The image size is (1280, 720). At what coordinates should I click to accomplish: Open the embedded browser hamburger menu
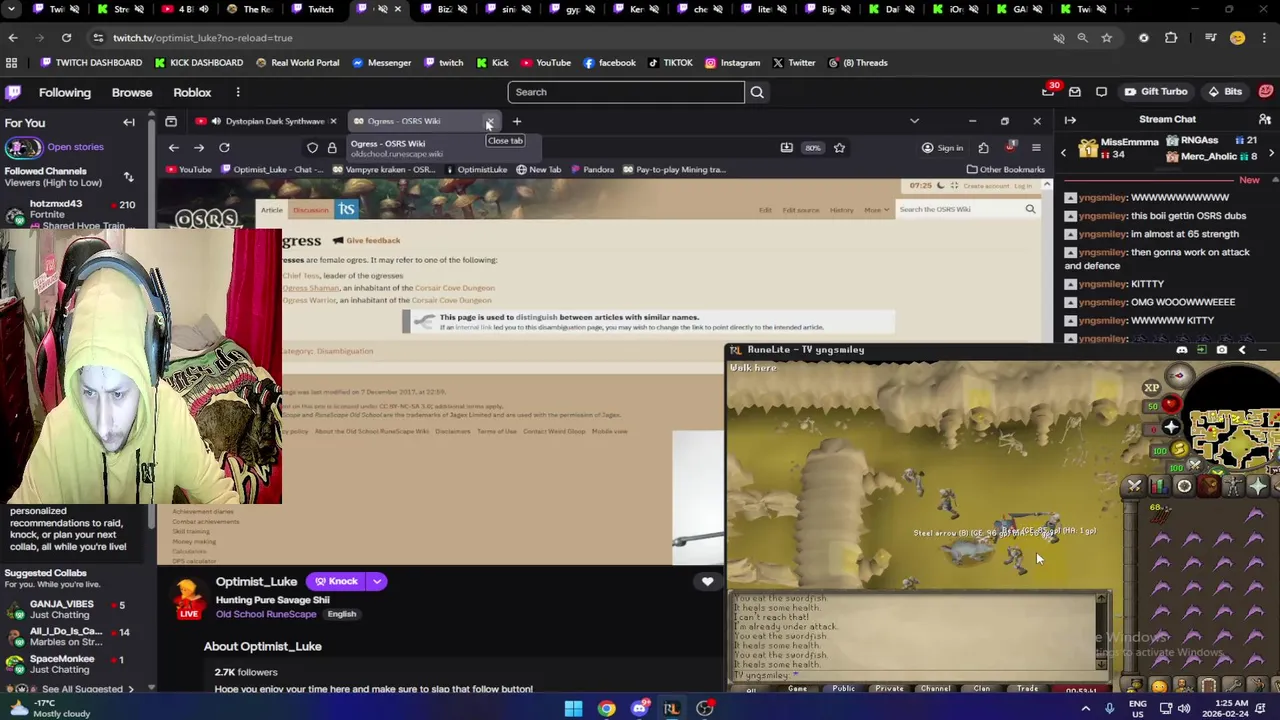click(x=1035, y=148)
